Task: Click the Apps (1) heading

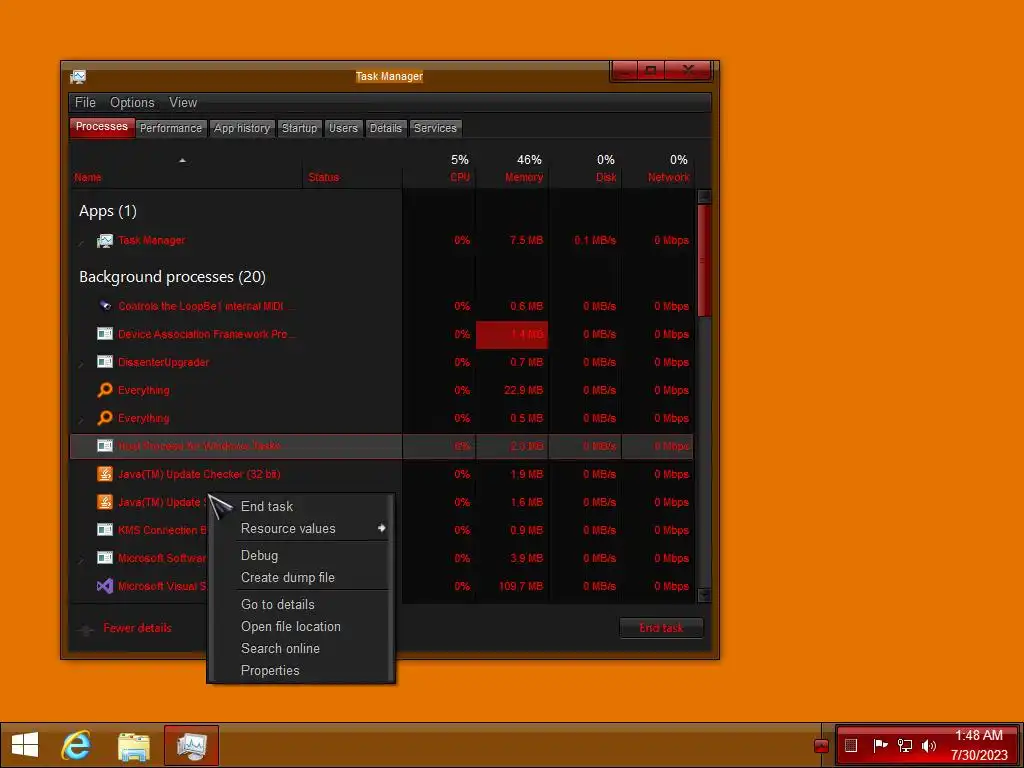Action: pyautogui.click(x=108, y=211)
